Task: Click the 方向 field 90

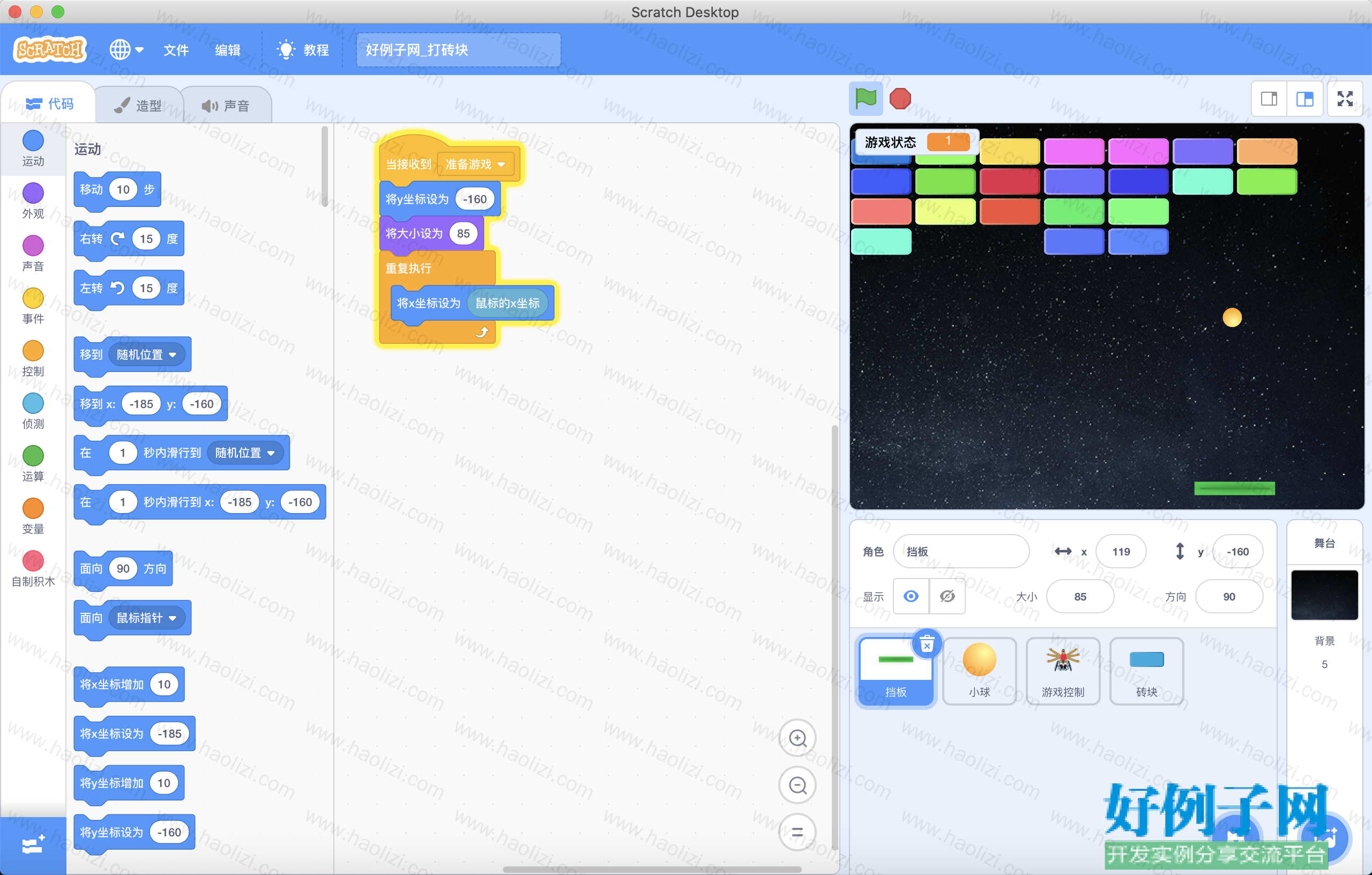Action: (1228, 596)
